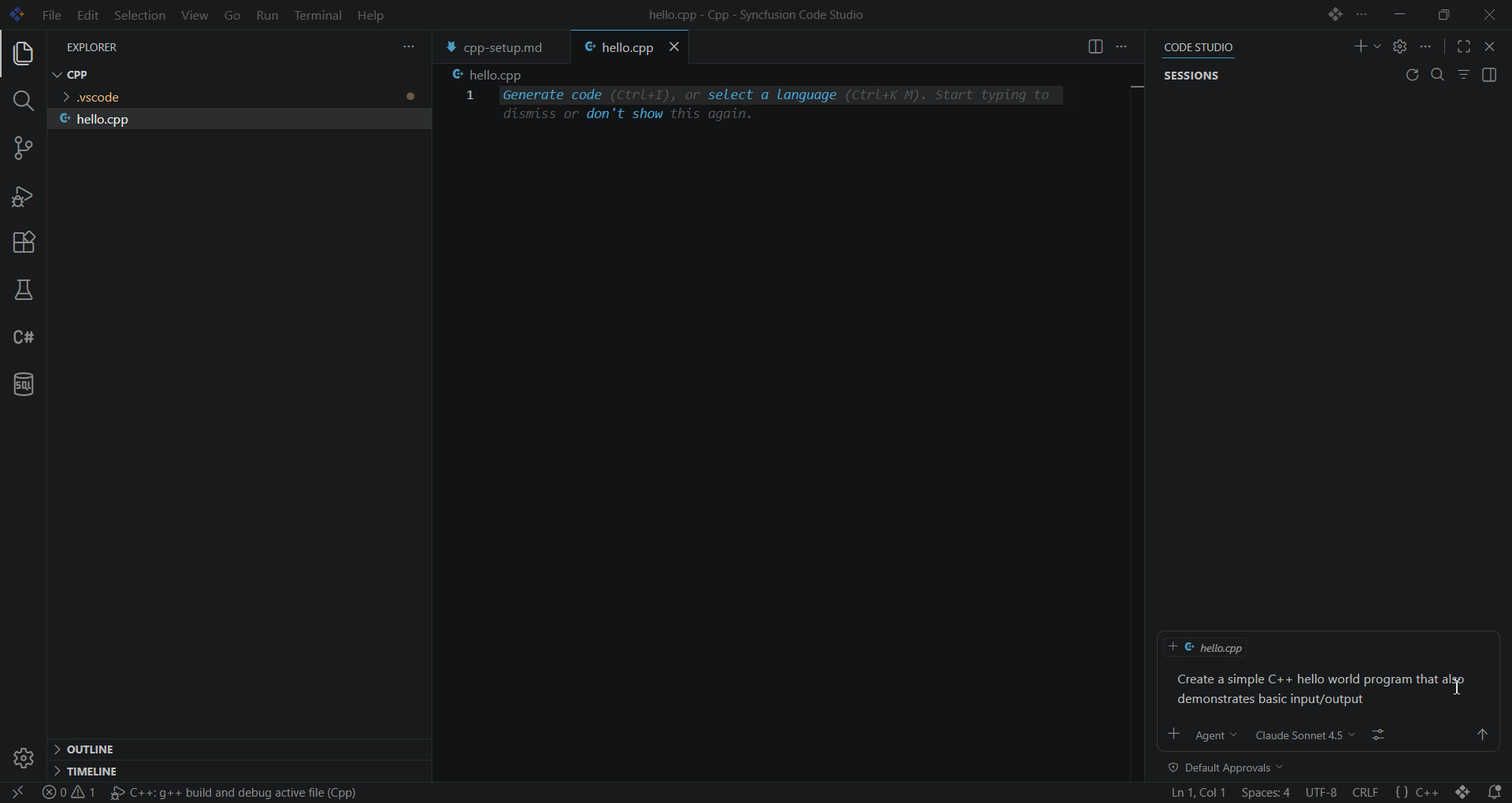The image size is (1512, 803).
Task: Toggle sessions sidebar layout icon
Action: coord(1490,75)
